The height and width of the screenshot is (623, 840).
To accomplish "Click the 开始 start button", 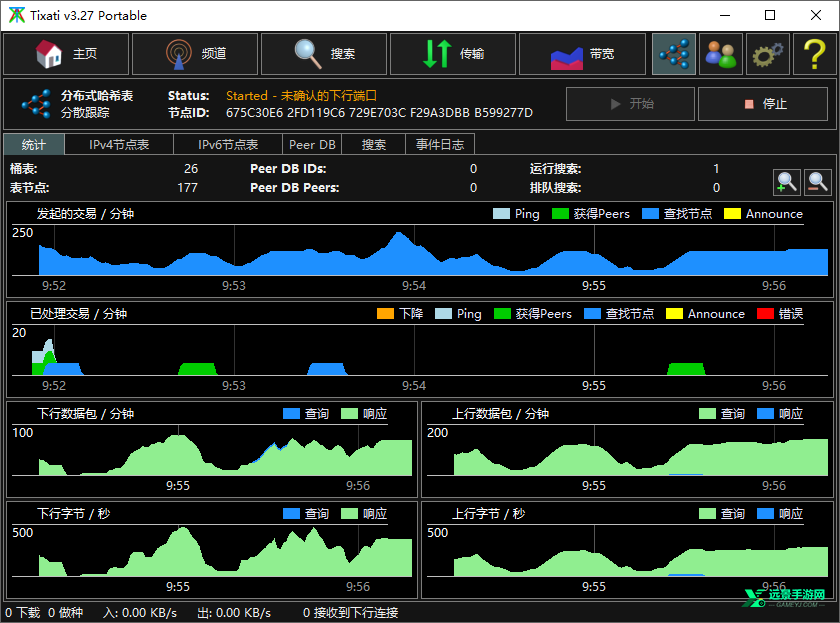I will [631, 104].
